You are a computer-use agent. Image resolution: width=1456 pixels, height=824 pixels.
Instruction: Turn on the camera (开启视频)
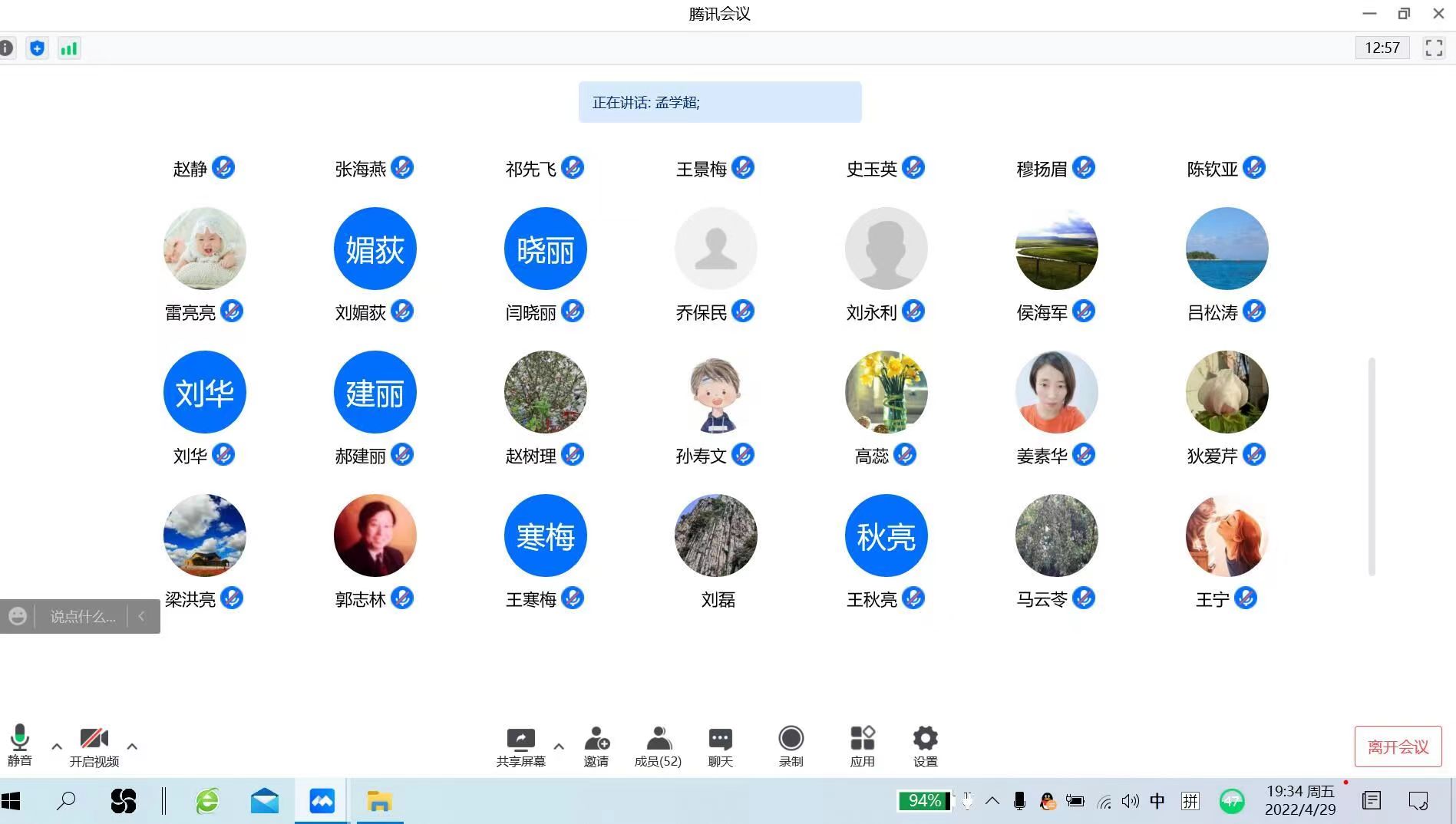click(x=94, y=746)
